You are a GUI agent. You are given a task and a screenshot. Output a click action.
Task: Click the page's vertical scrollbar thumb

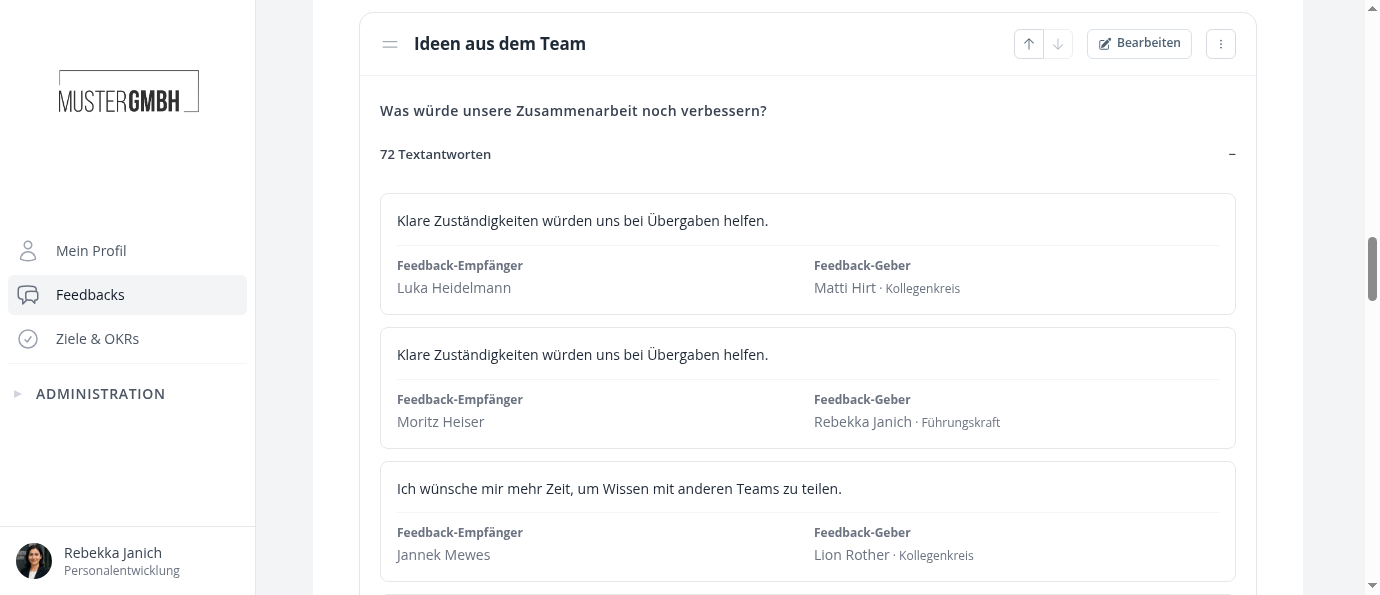point(1372,269)
